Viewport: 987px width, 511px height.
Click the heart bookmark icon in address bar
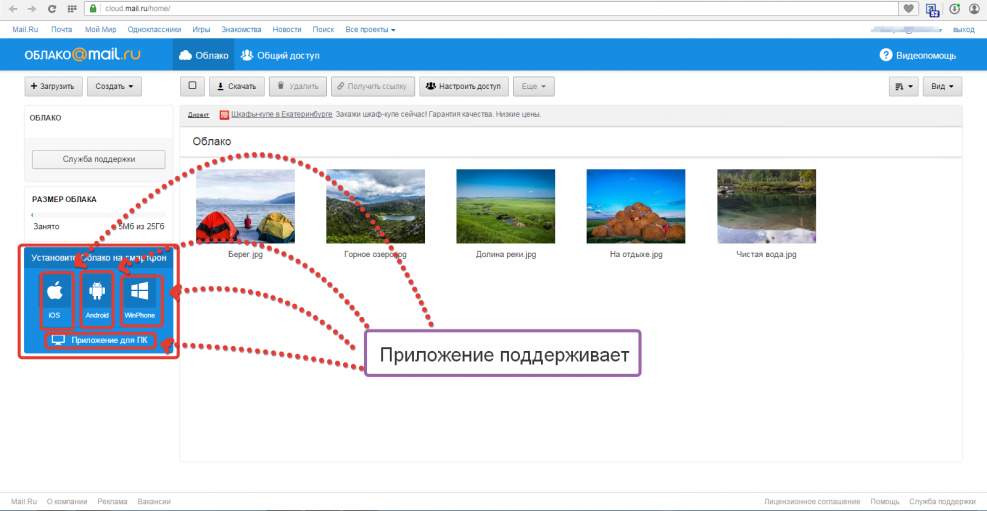[908, 8]
